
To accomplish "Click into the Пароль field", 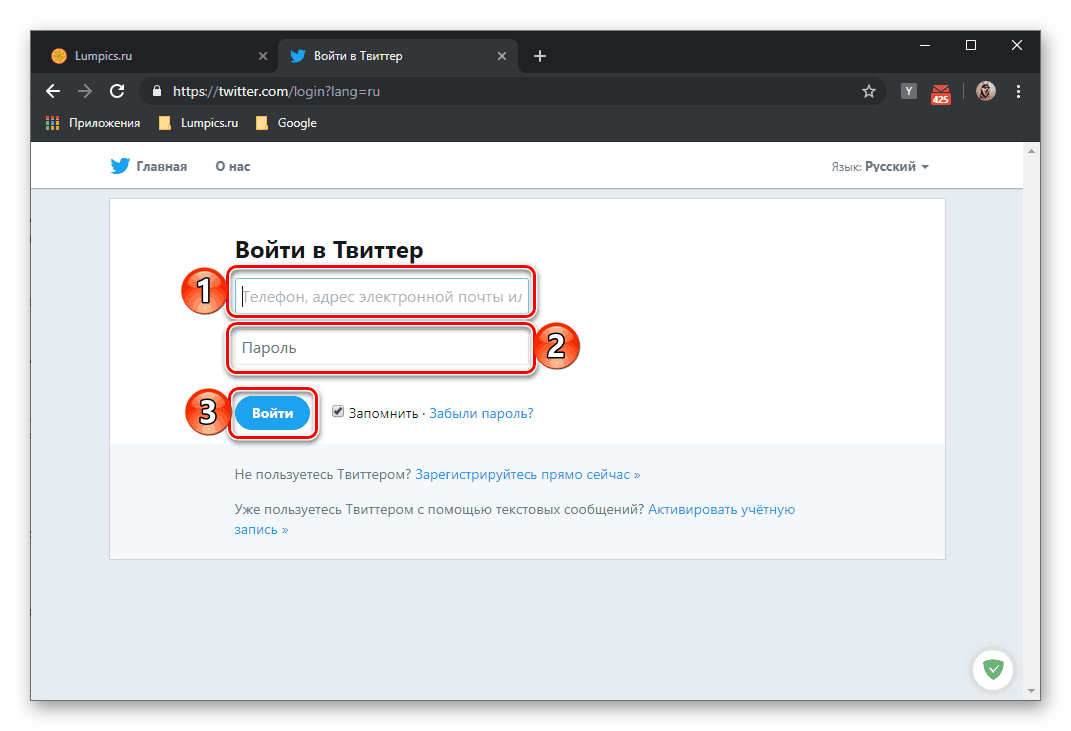I will click(x=380, y=348).
